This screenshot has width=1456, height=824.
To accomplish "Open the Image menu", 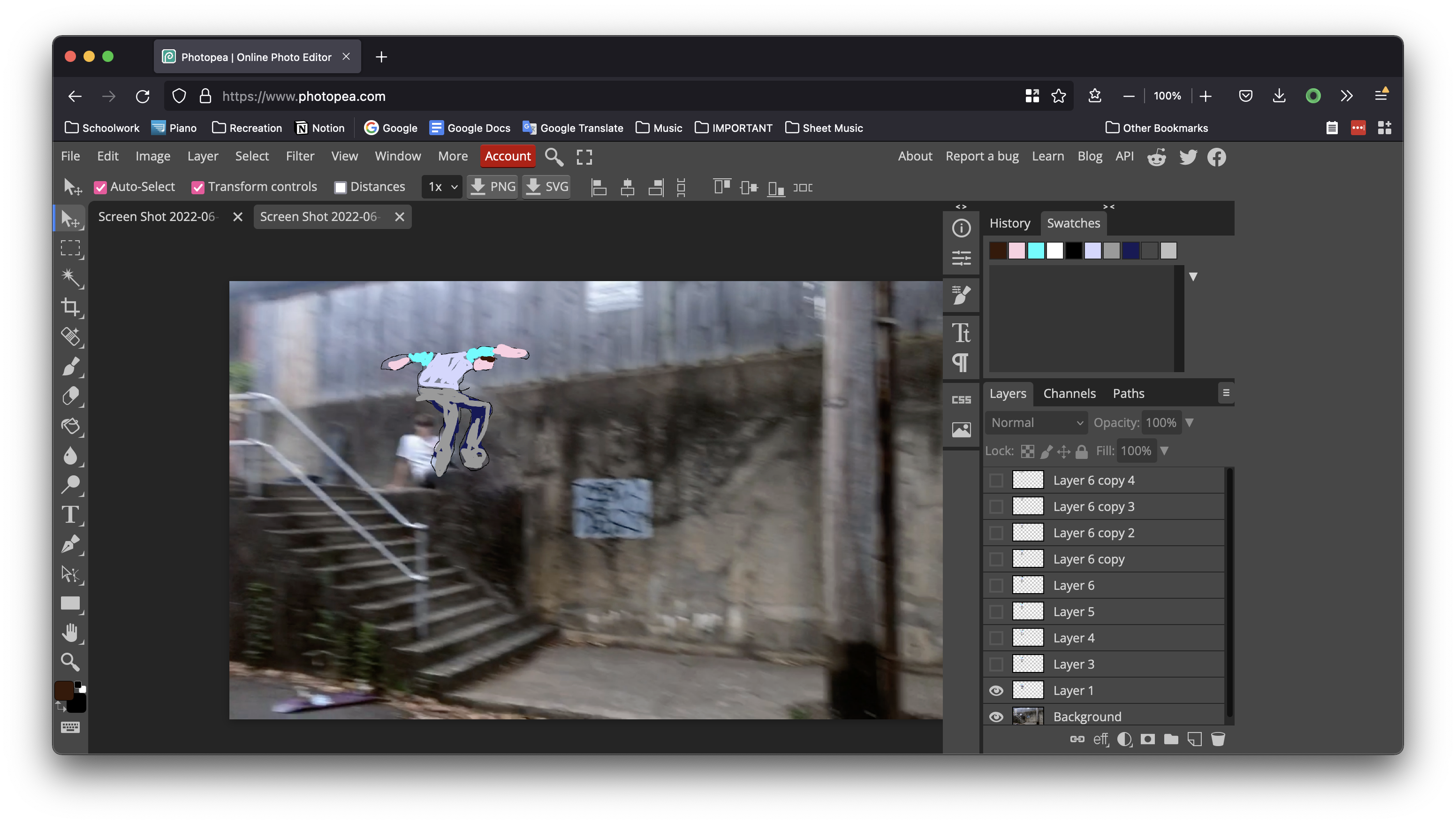I will coord(153,156).
